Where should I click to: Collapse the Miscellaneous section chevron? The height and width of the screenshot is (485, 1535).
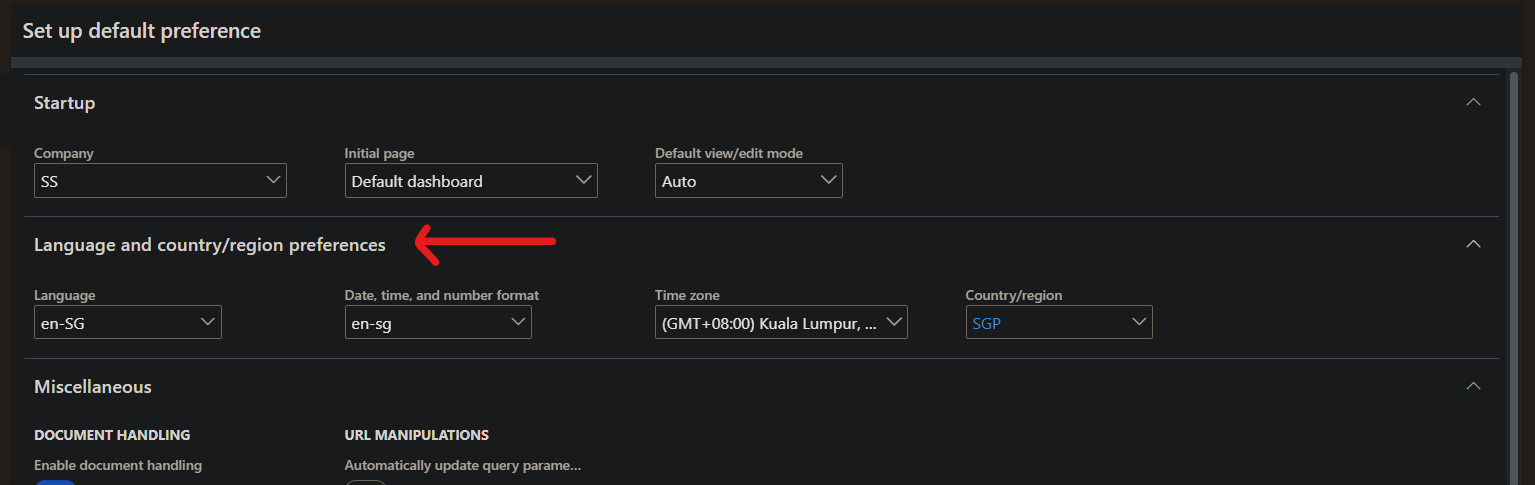pos(1472,386)
